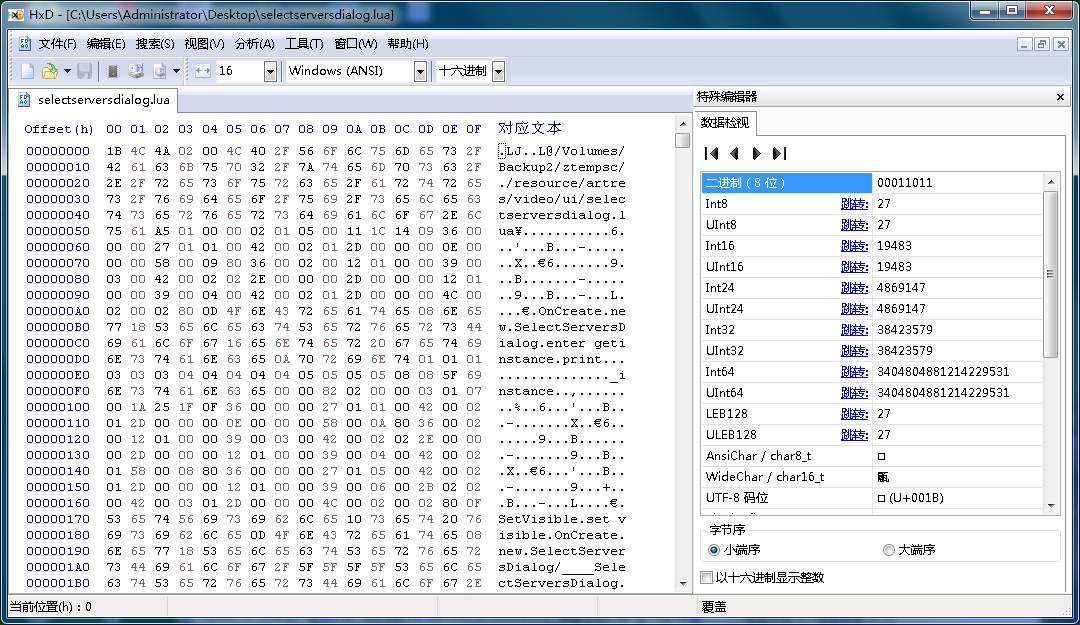Screen dimensions: 1080x625
Task: Create a new file with toolbar icon
Action: 28,71
